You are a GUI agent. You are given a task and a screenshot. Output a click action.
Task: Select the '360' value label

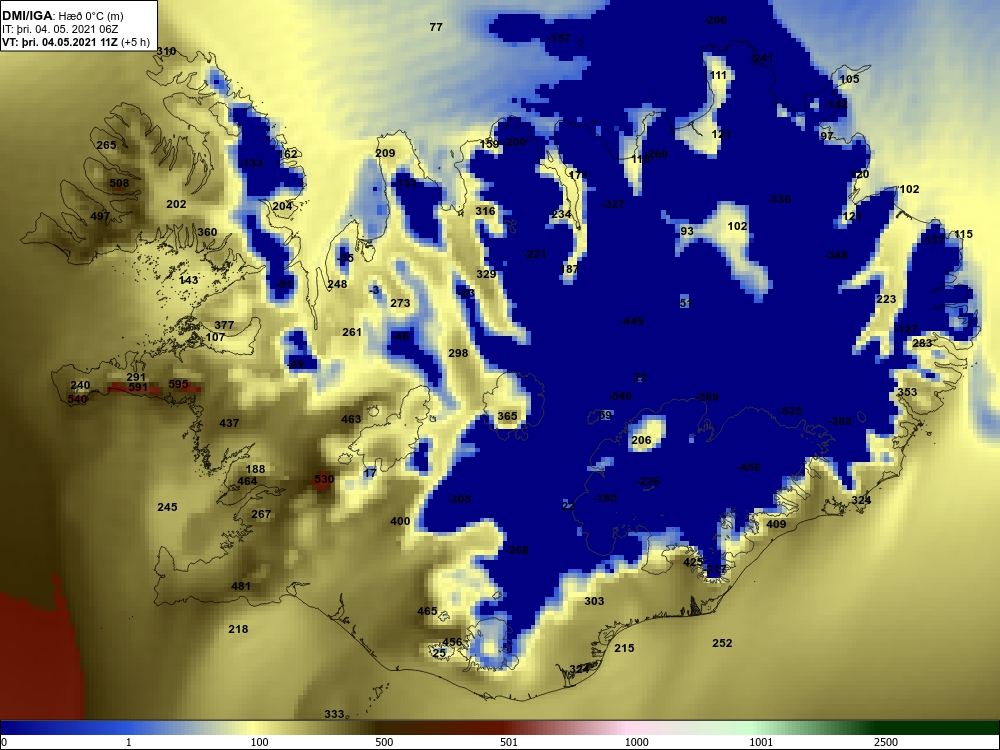207,232
